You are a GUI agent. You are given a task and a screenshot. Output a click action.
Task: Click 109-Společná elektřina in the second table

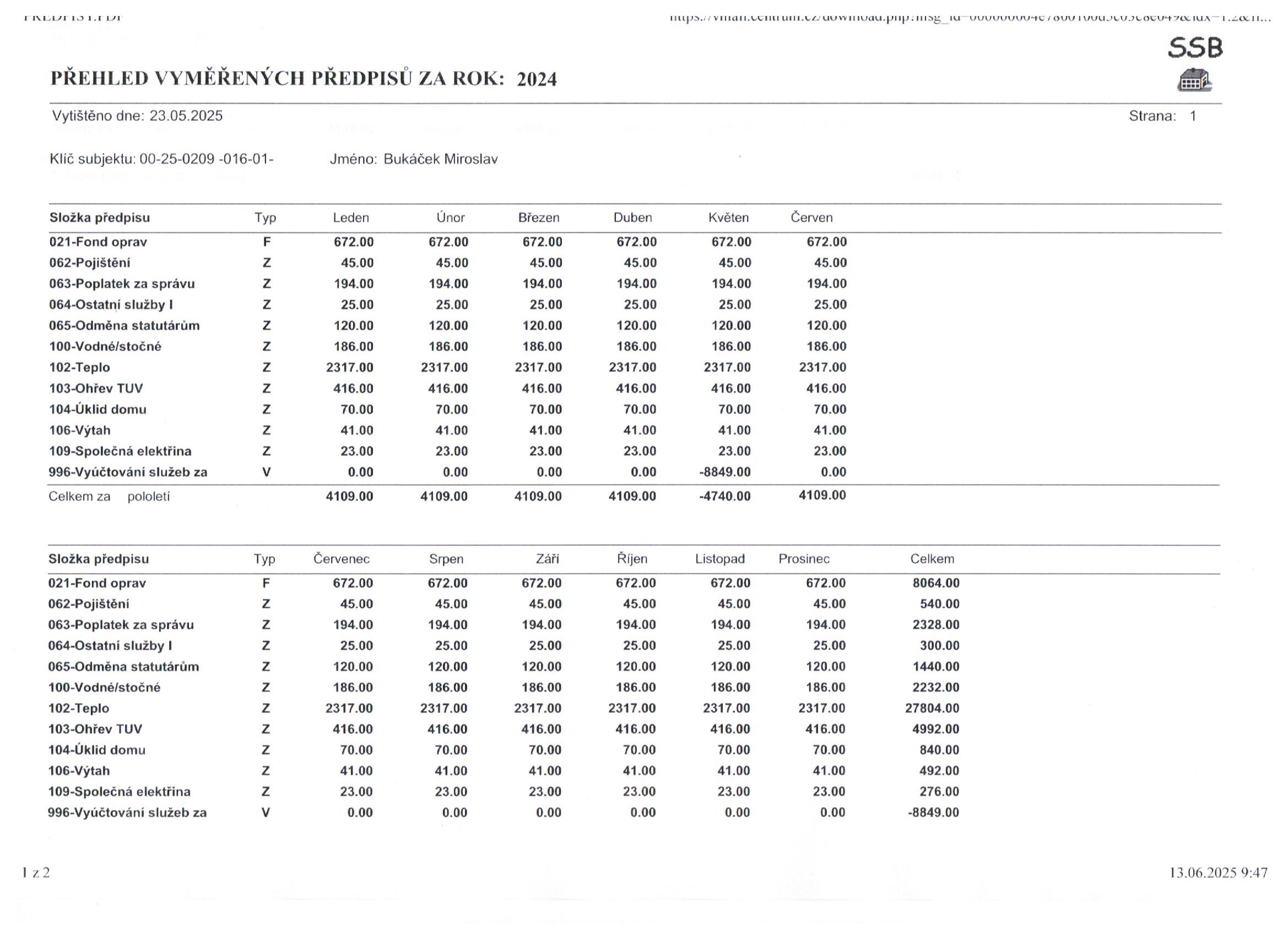pos(119,792)
